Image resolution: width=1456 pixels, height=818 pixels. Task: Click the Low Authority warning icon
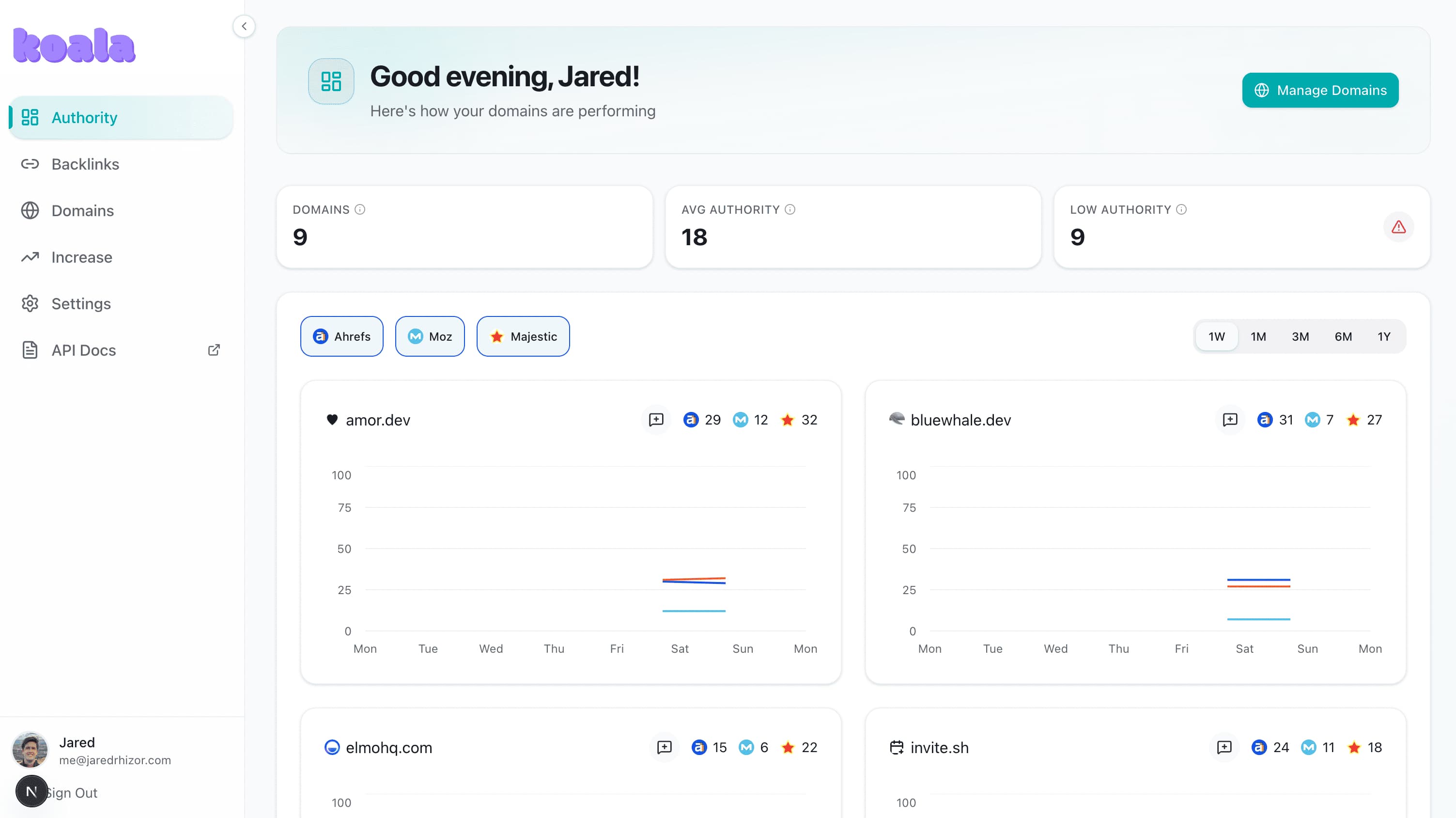1398,227
